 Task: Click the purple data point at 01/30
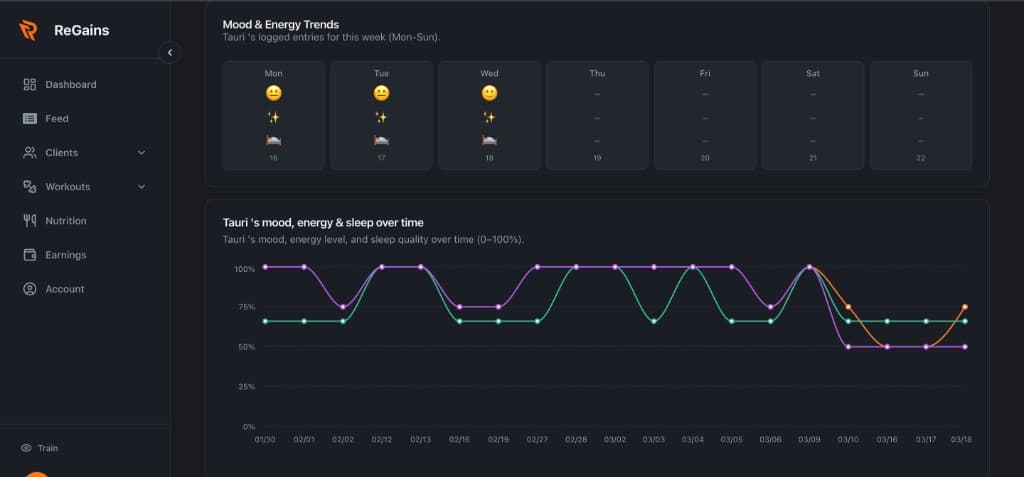point(265,267)
